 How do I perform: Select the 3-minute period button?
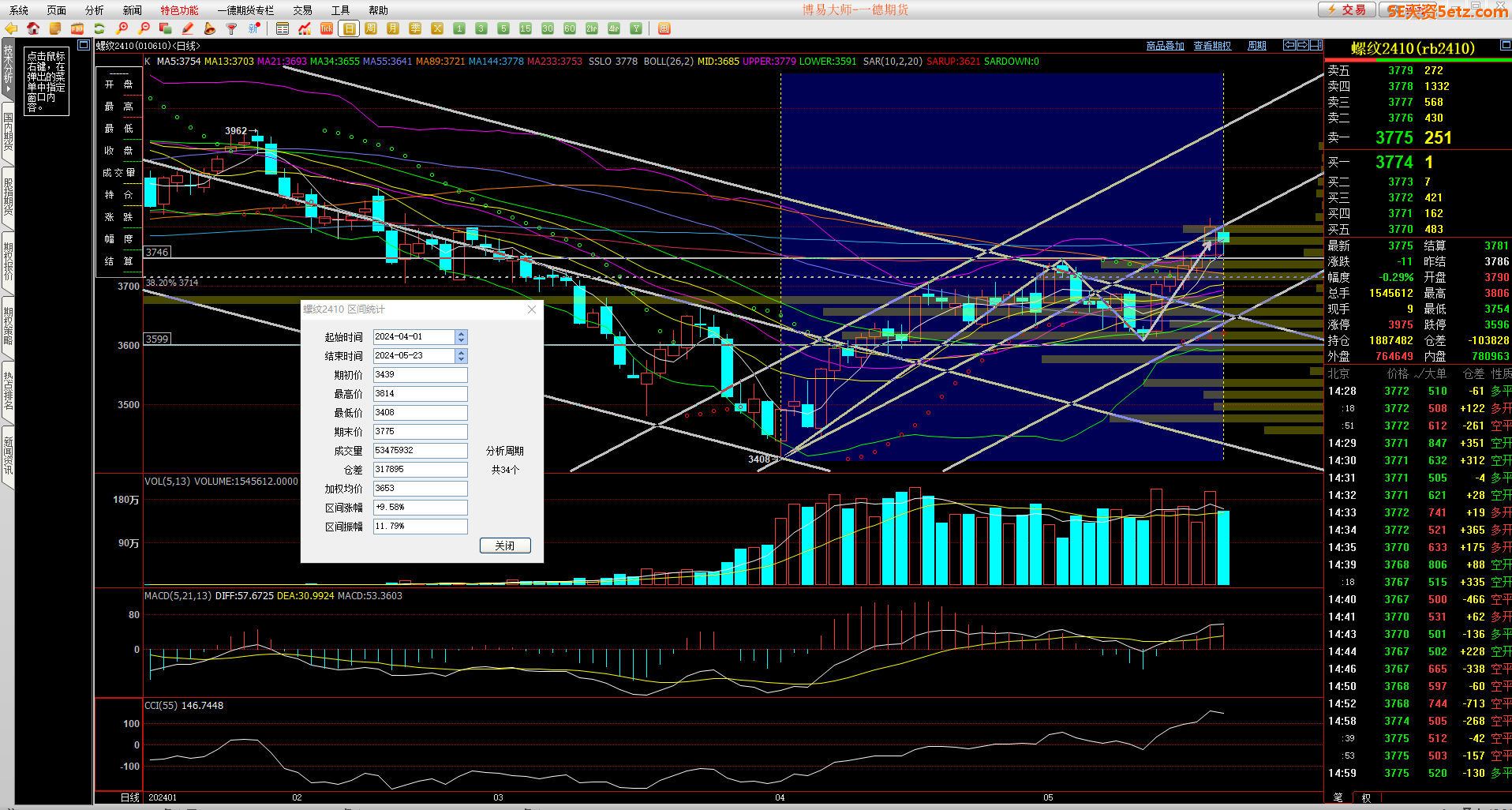tap(481, 28)
